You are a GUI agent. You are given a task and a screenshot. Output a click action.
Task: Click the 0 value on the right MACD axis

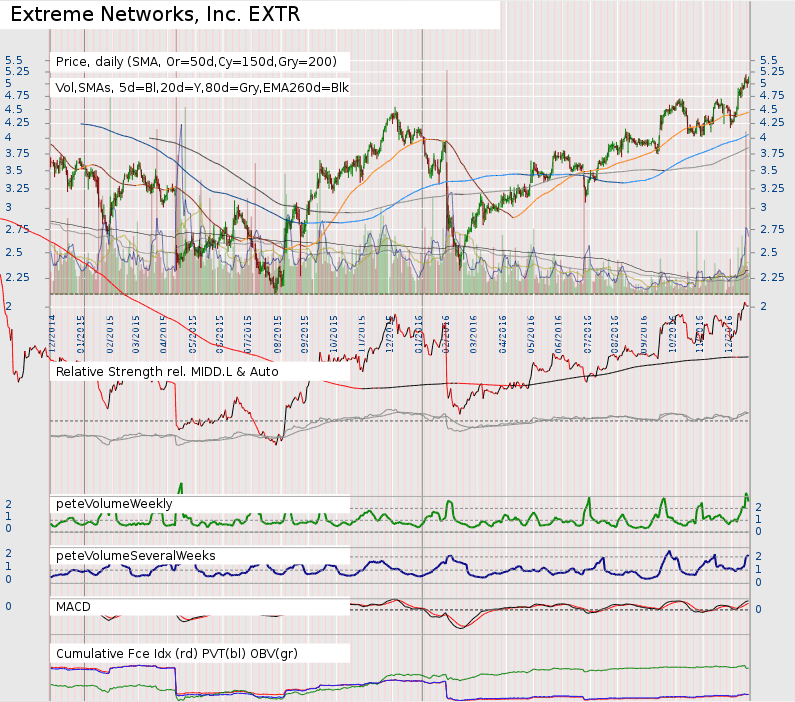coord(758,609)
